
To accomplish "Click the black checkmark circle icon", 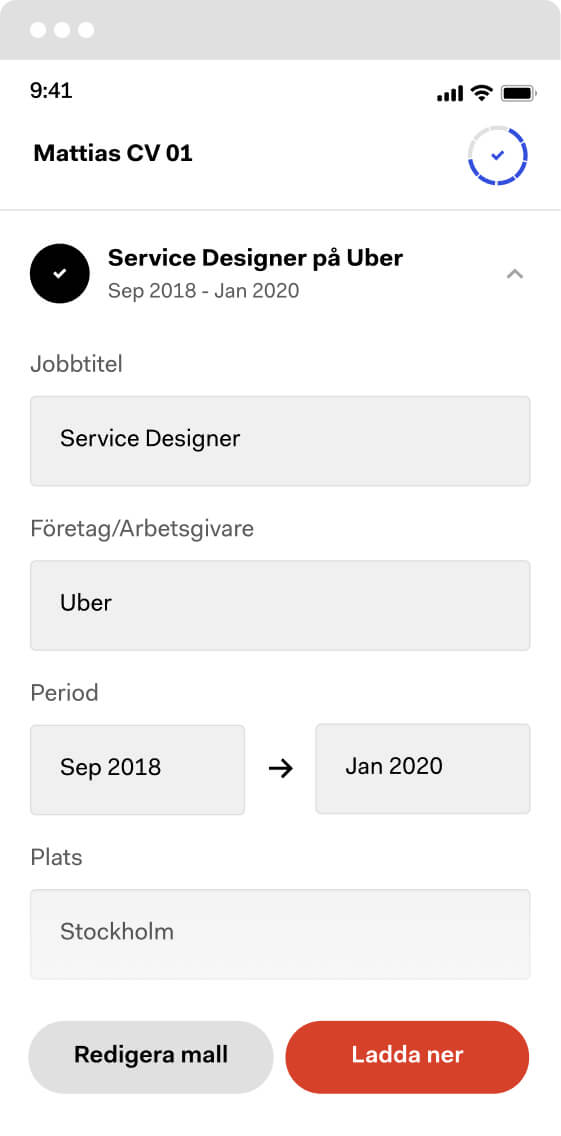I will [59, 274].
